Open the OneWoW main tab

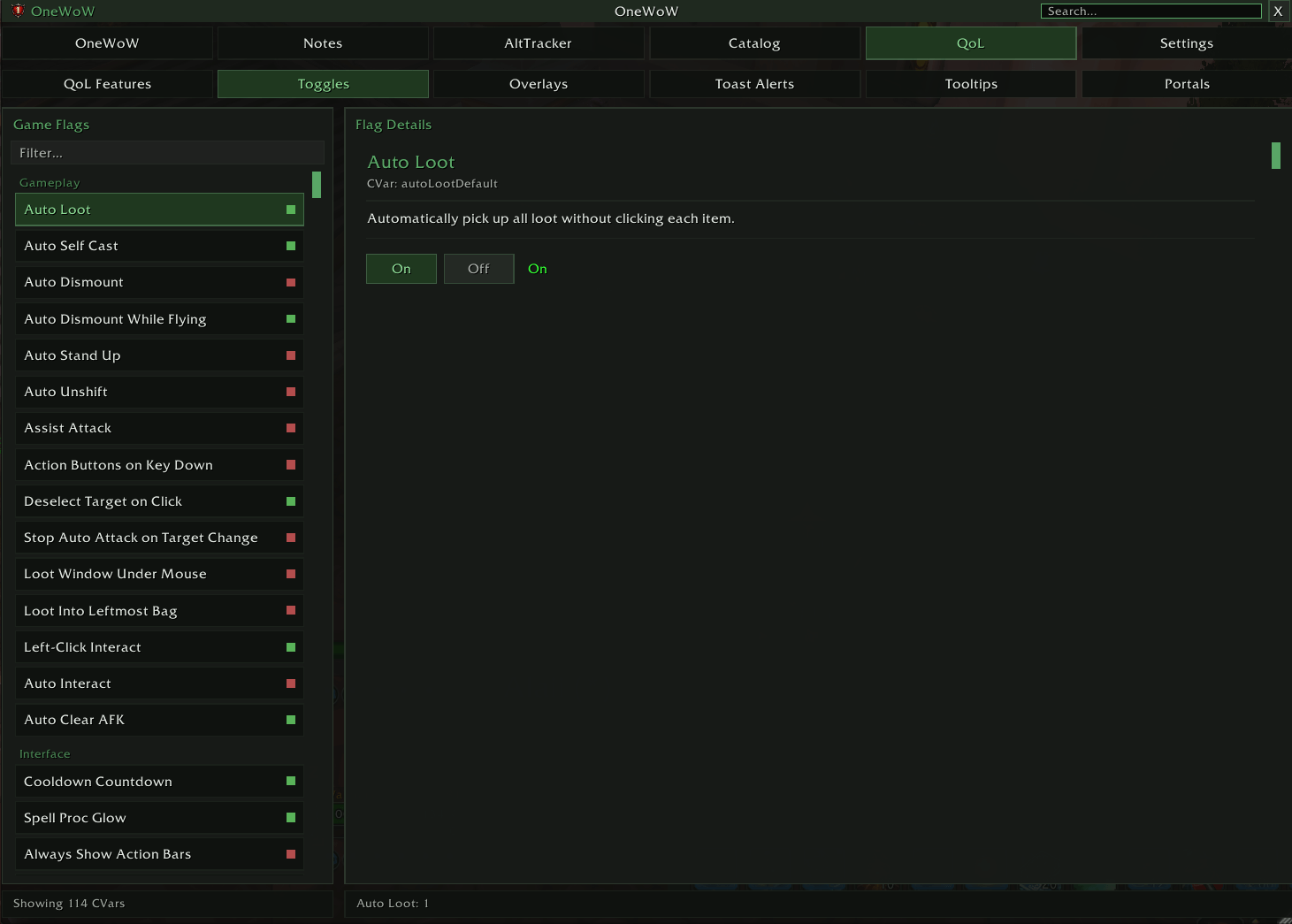(x=107, y=43)
